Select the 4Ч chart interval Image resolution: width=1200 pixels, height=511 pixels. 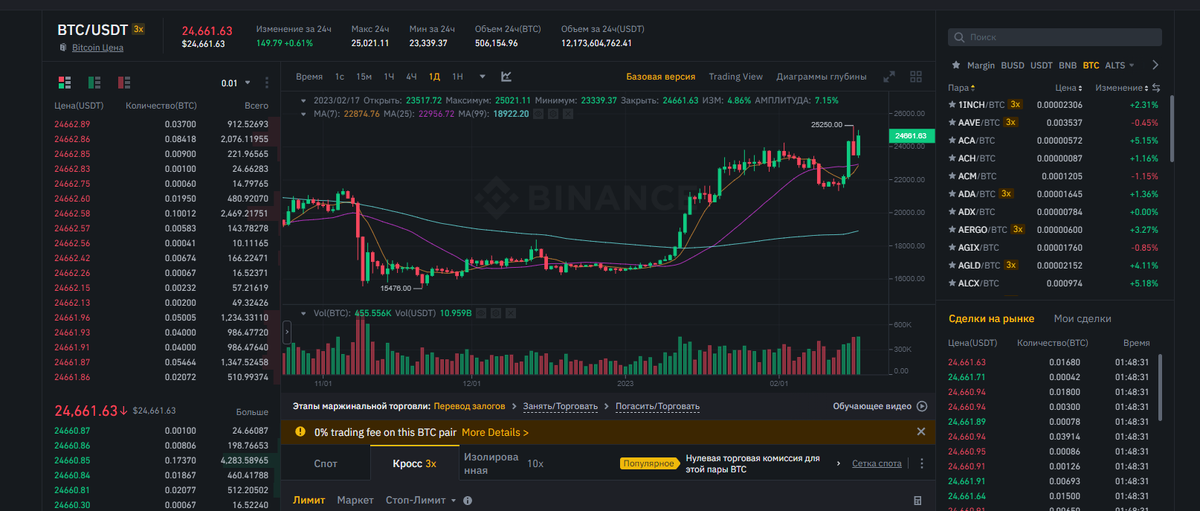coord(411,76)
